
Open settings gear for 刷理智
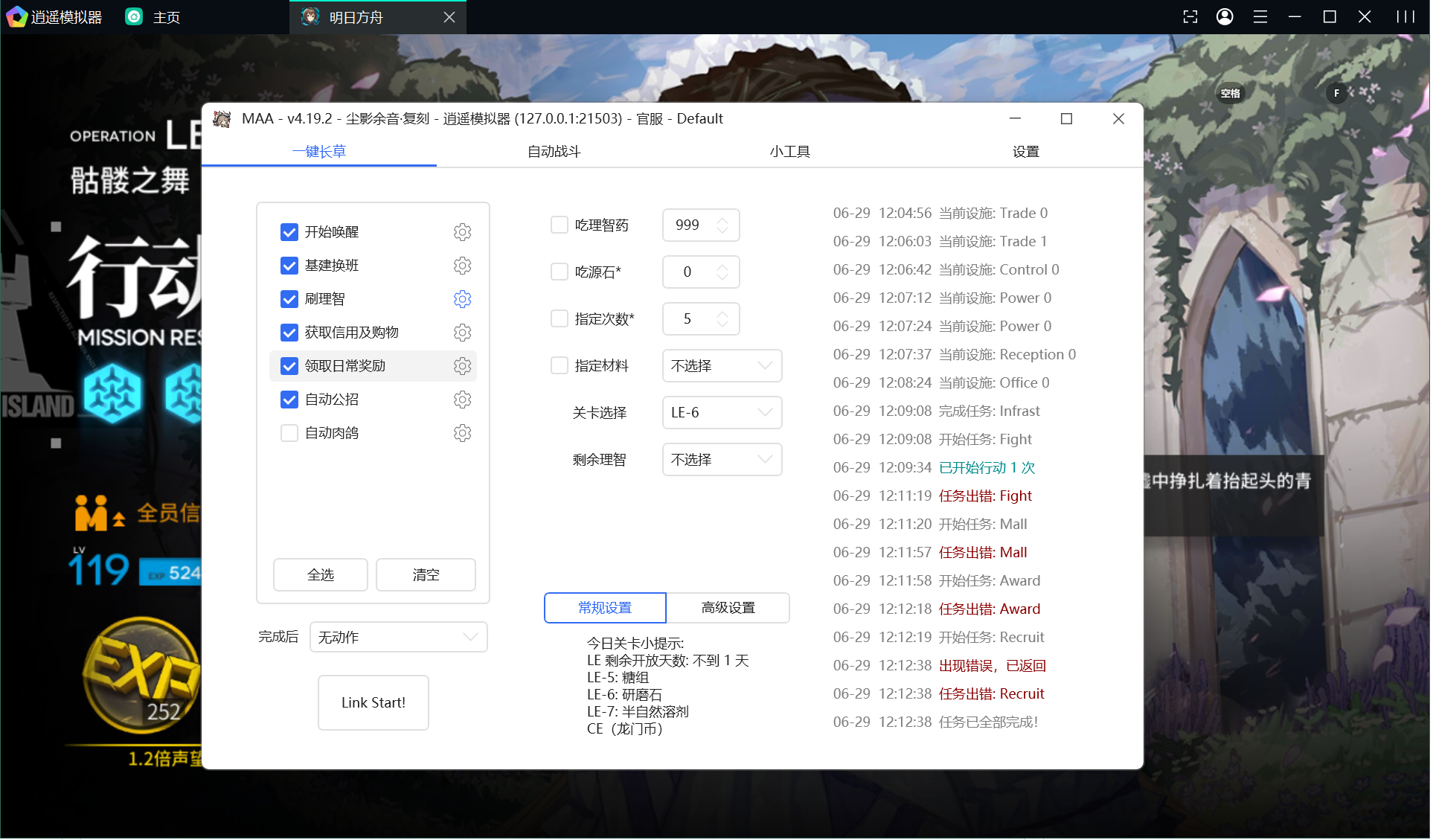[x=462, y=298]
